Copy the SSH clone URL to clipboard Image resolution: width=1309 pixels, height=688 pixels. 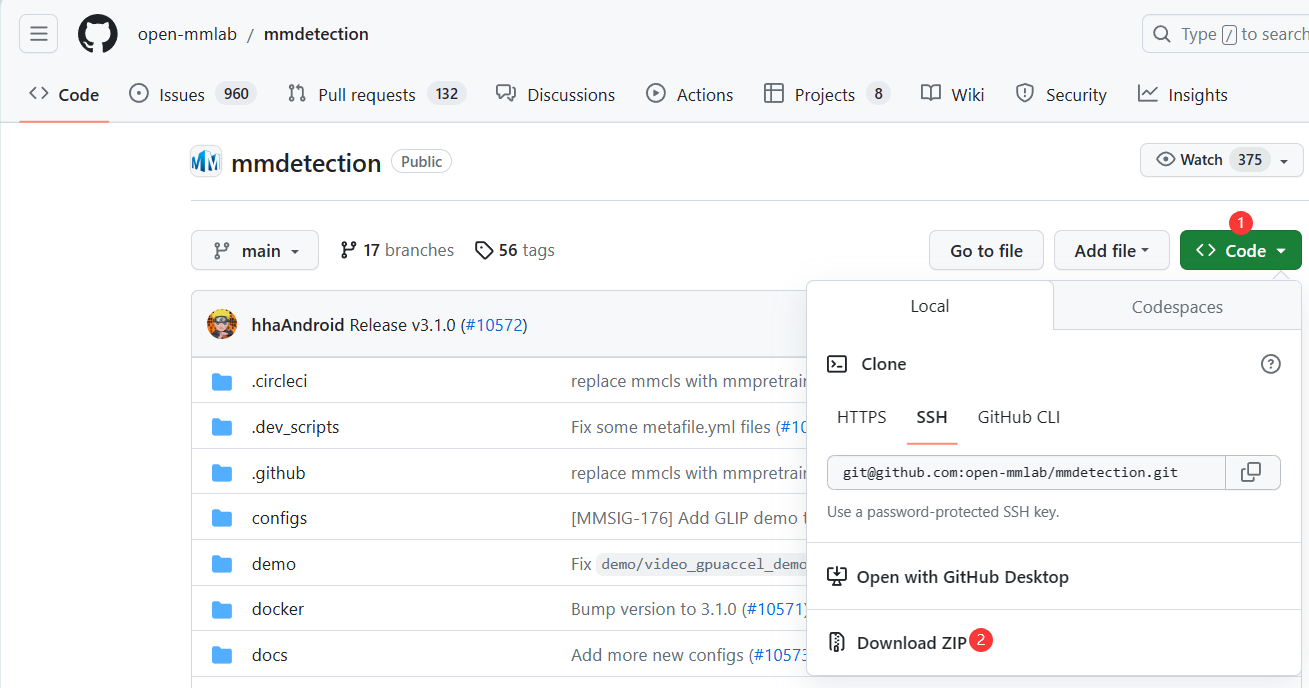(x=1251, y=472)
